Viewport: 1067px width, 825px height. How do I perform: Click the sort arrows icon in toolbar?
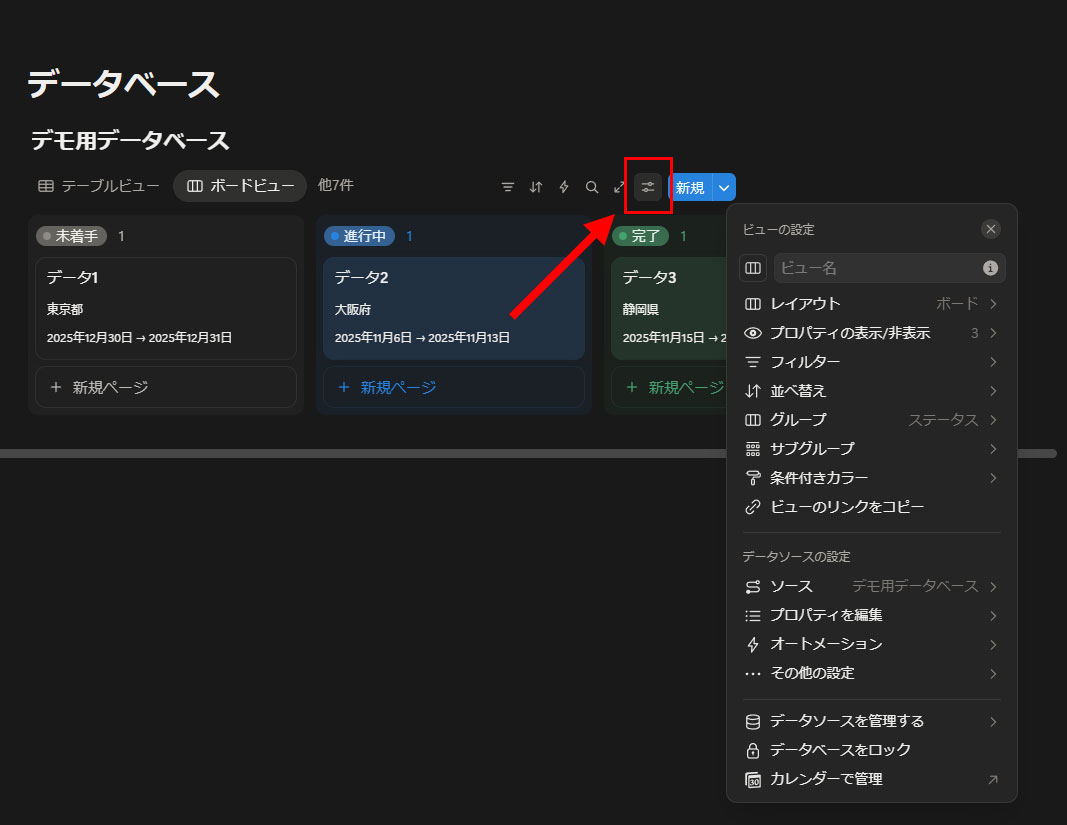click(x=536, y=187)
